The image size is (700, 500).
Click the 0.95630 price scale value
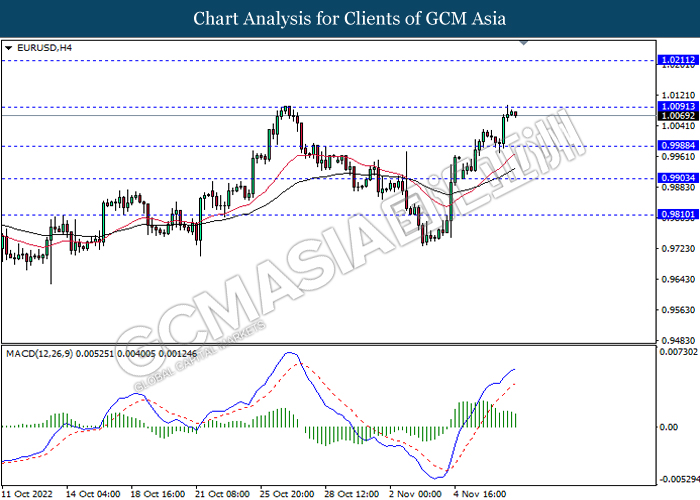pos(678,309)
